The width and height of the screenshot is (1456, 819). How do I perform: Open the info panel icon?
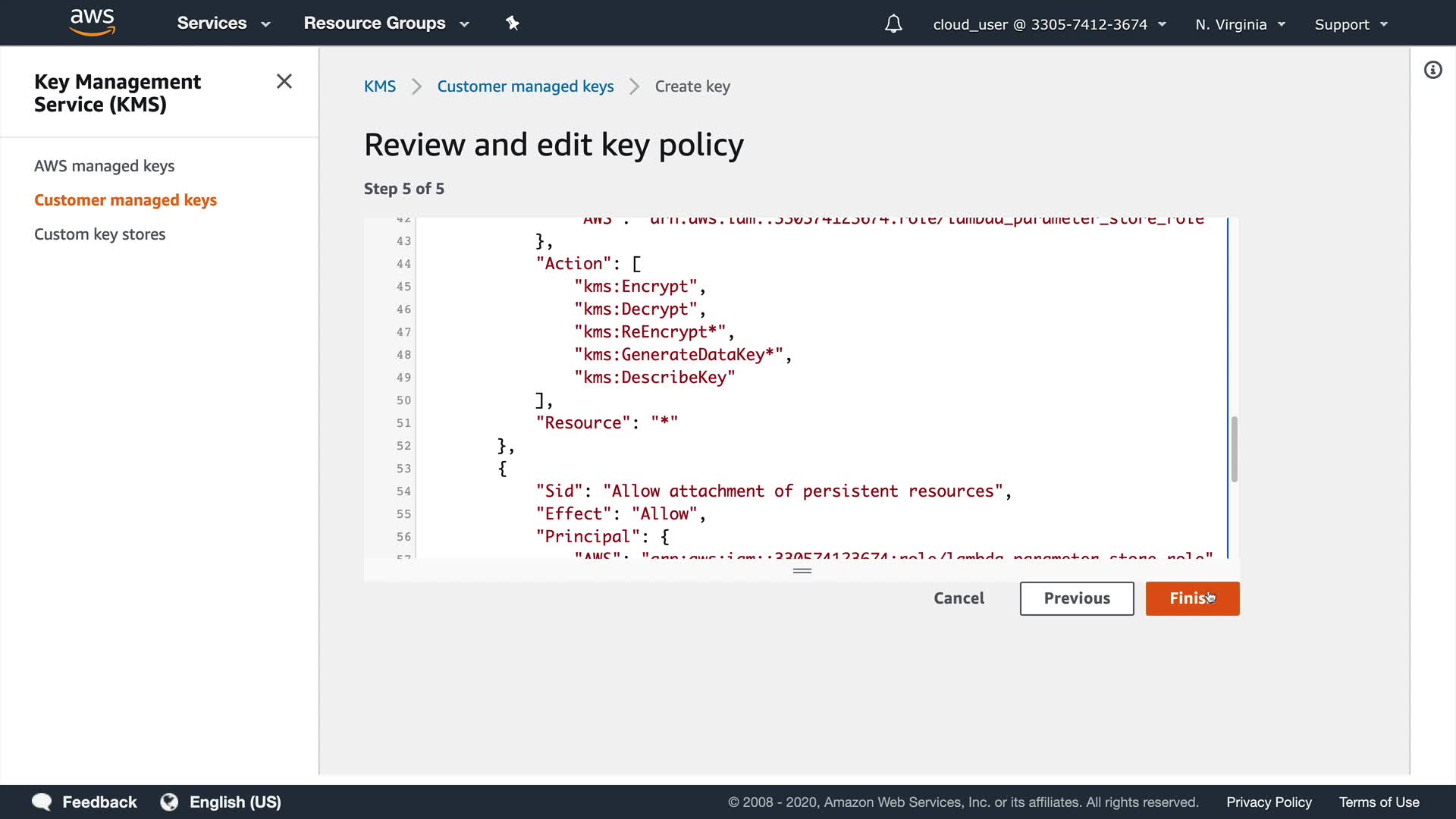pyautogui.click(x=1432, y=71)
